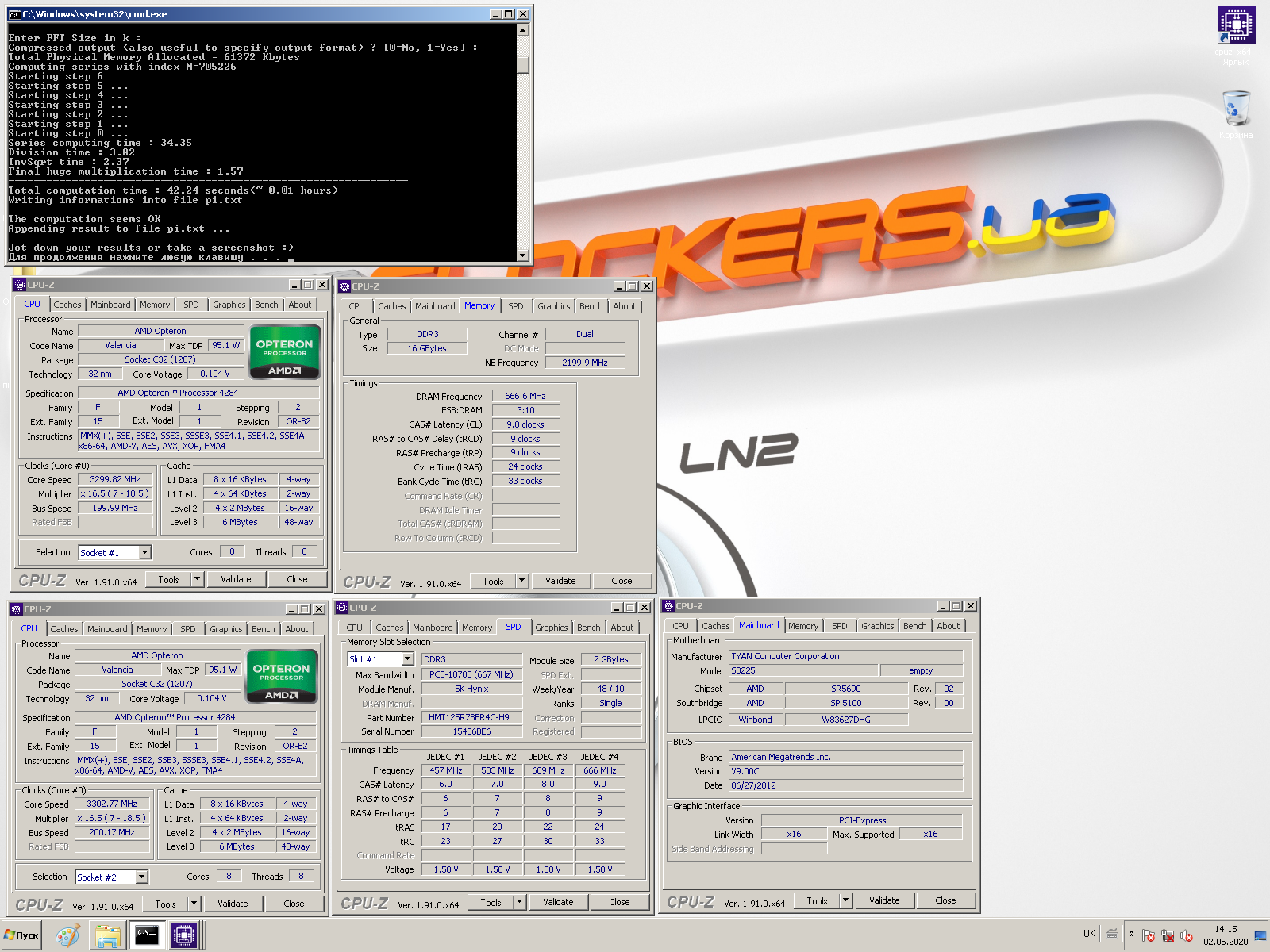
Task: Show hidden tray icons arrow
Action: tap(1132, 935)
